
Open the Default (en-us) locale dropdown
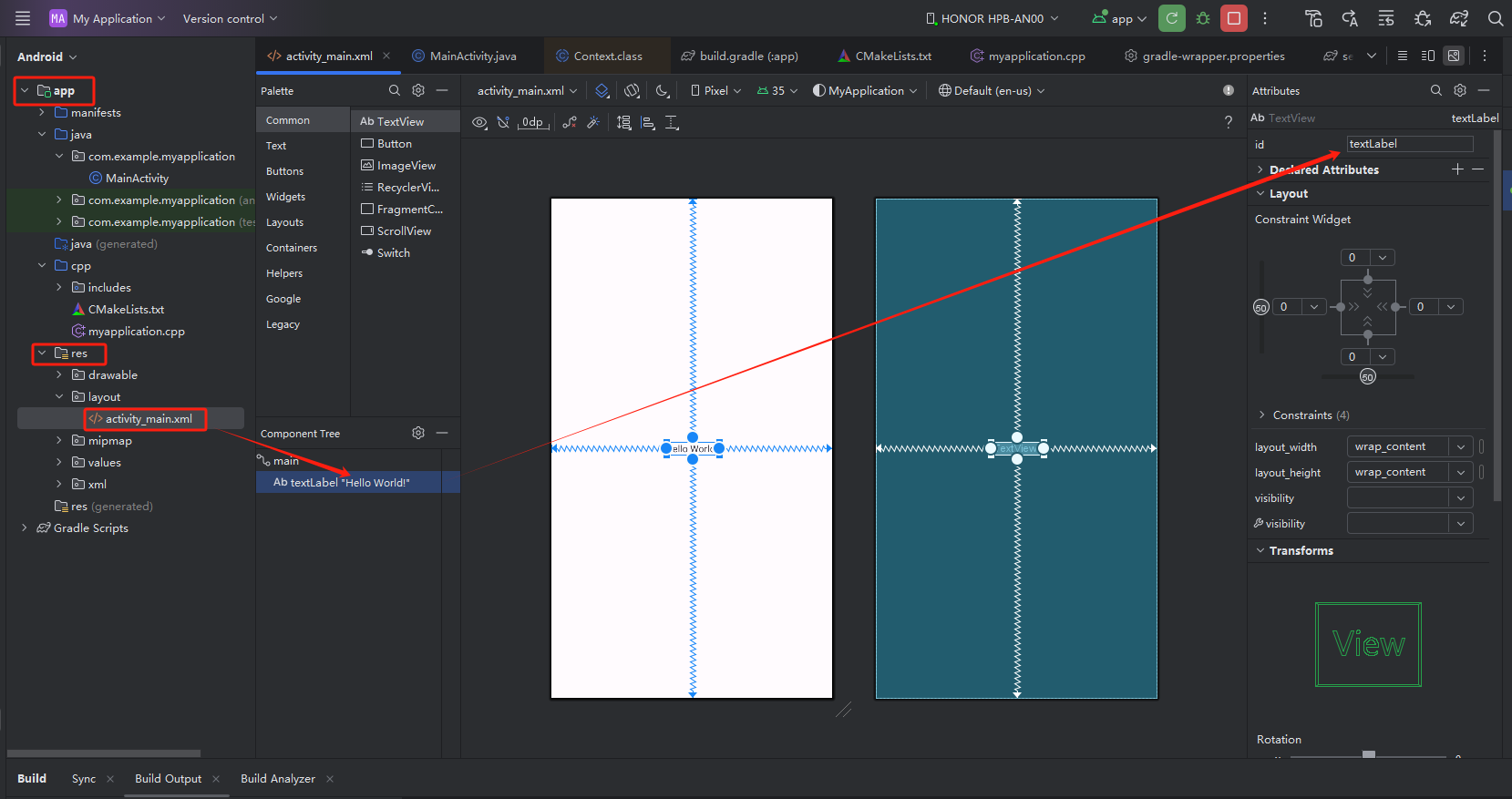click(992, 90)
